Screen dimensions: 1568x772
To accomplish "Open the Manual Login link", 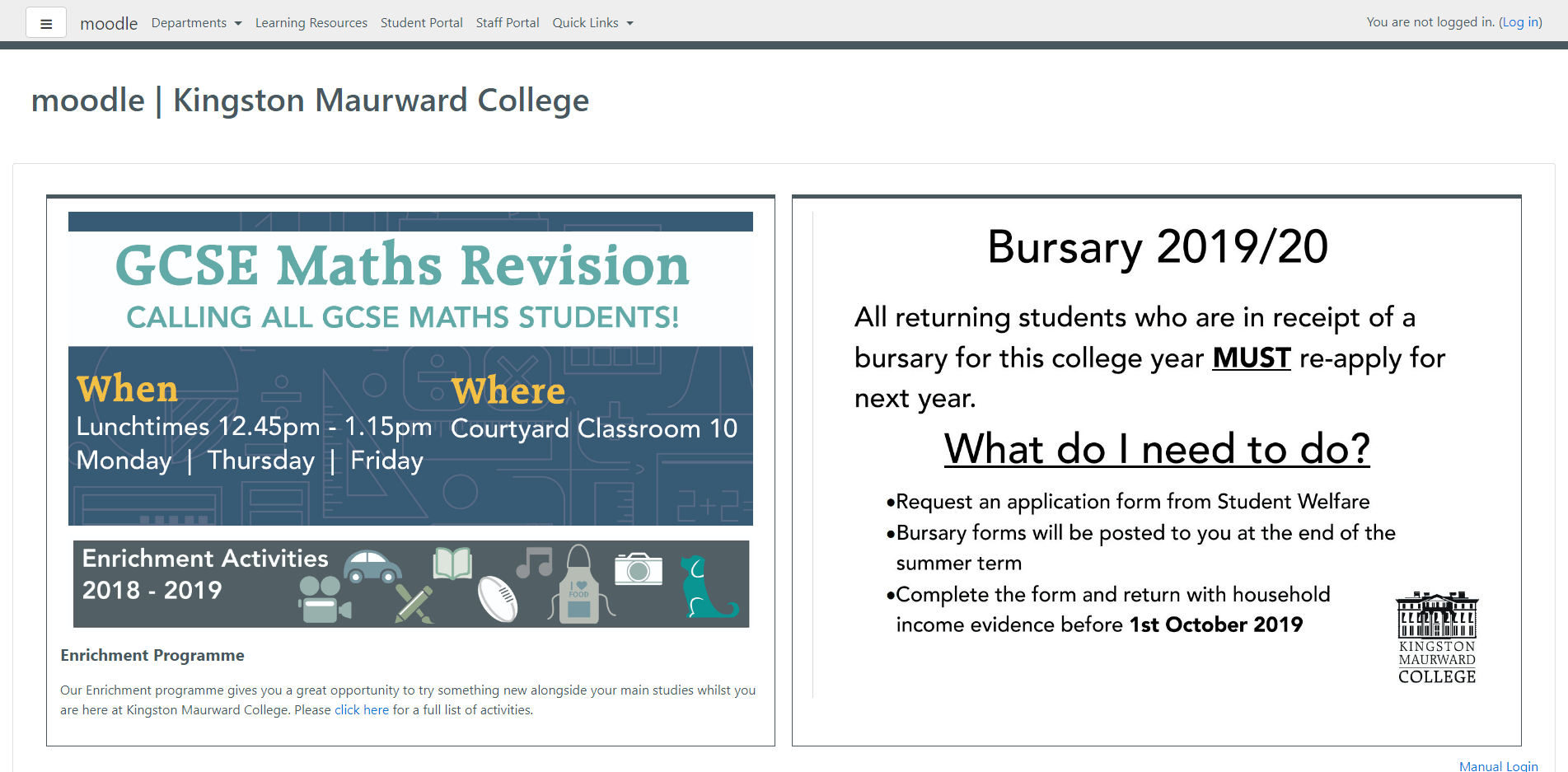I will tap(1499, 766).
